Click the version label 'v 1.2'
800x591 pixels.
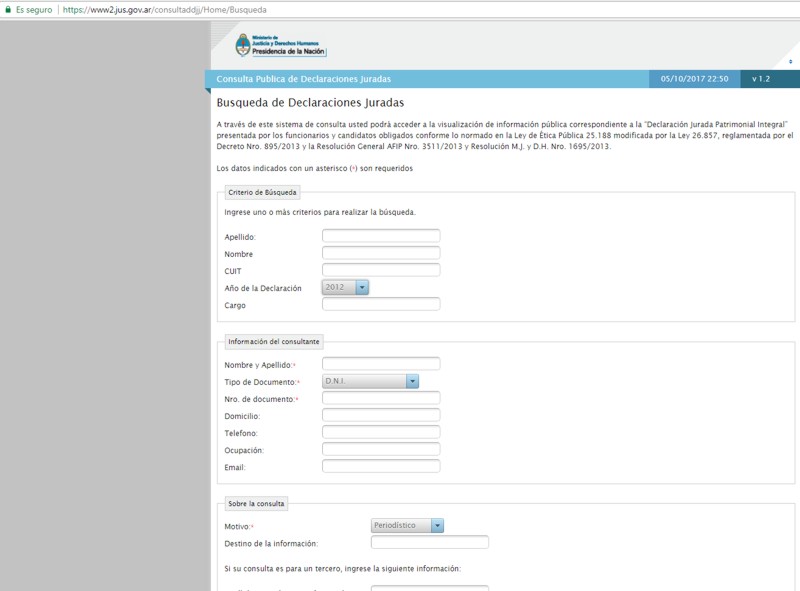[761, 79]
